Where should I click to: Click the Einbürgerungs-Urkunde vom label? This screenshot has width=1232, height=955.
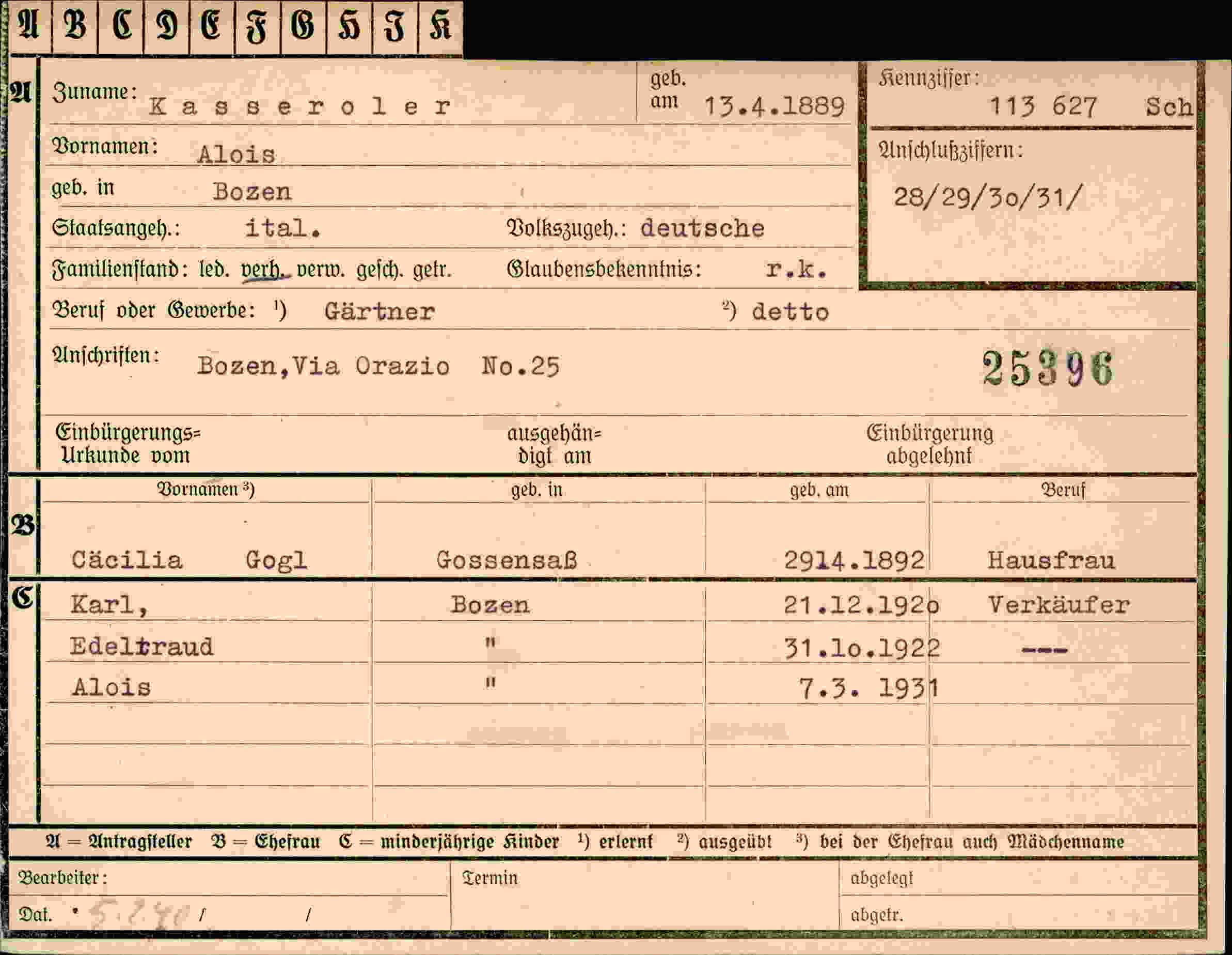point(128,444)
